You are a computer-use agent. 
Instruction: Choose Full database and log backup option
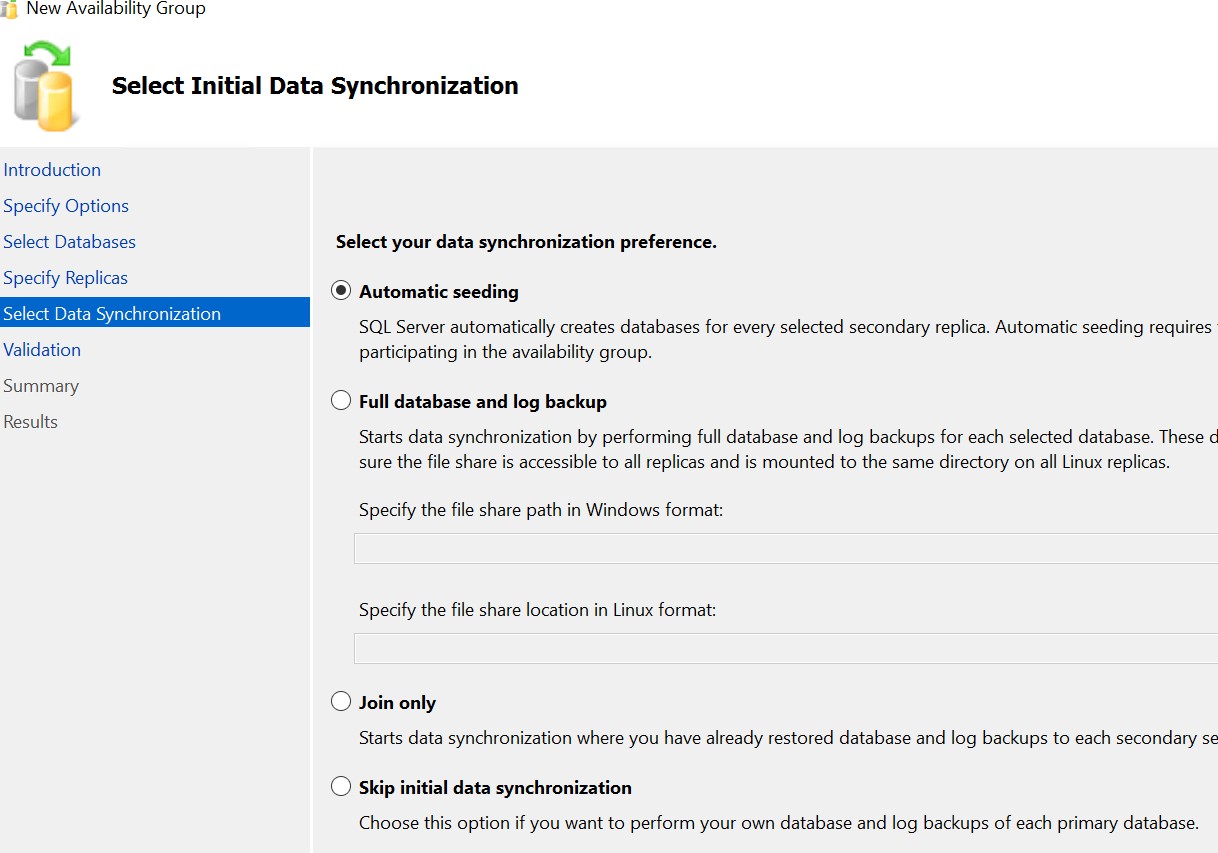click(x=341, y=401)
